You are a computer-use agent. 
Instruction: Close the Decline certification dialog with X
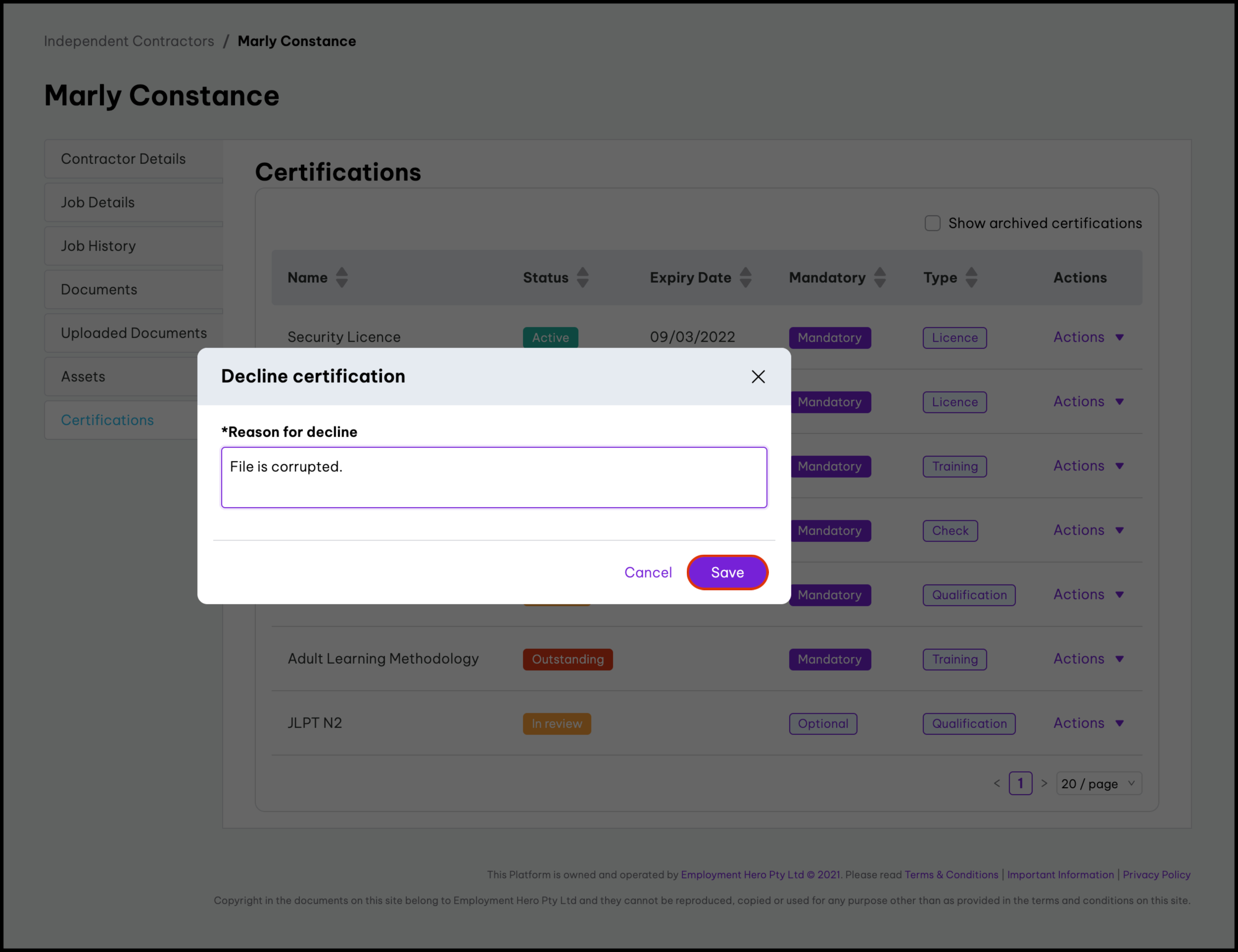[758, 377]
